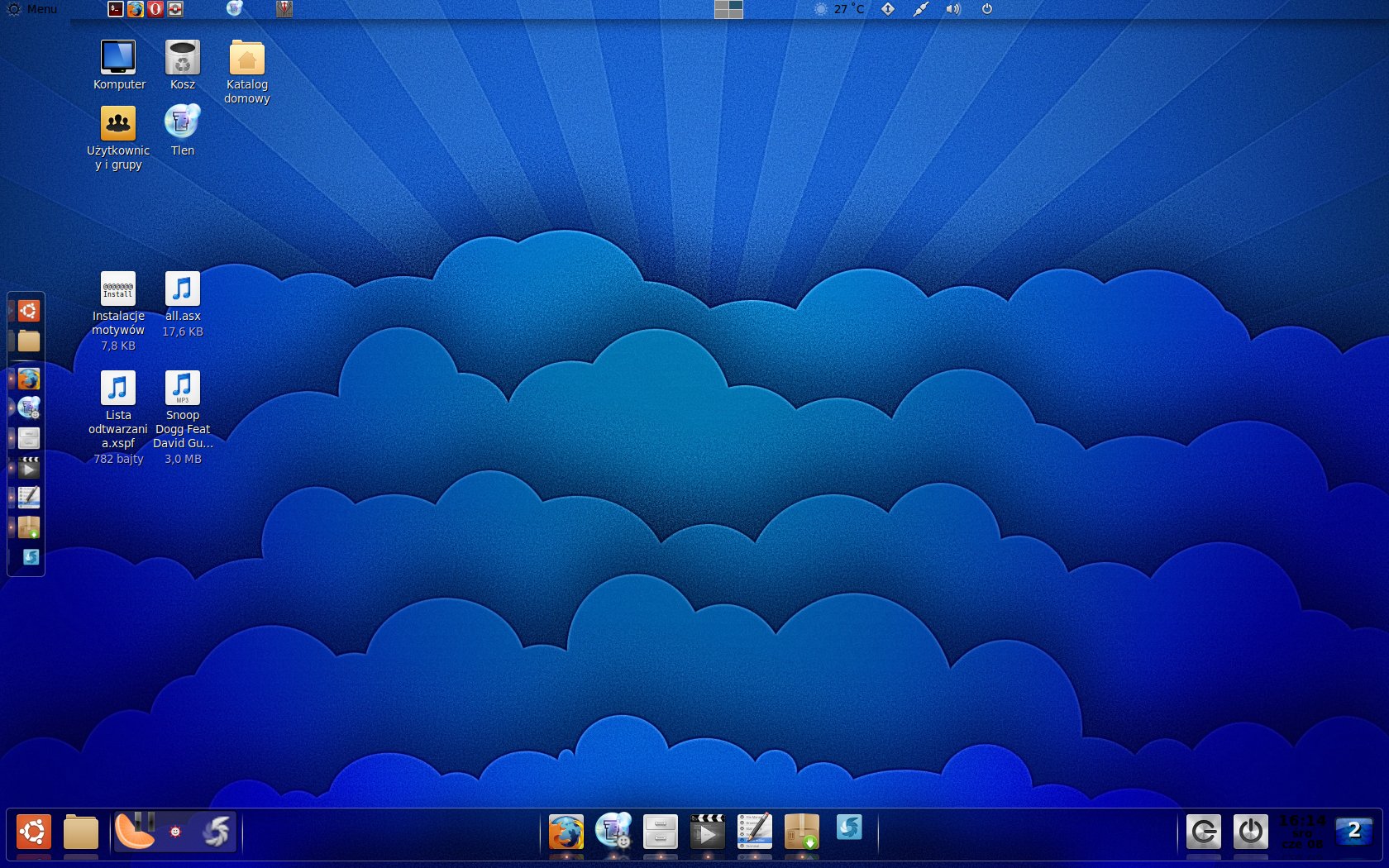Open the file cabinet in bottom dock

point(661,832)
